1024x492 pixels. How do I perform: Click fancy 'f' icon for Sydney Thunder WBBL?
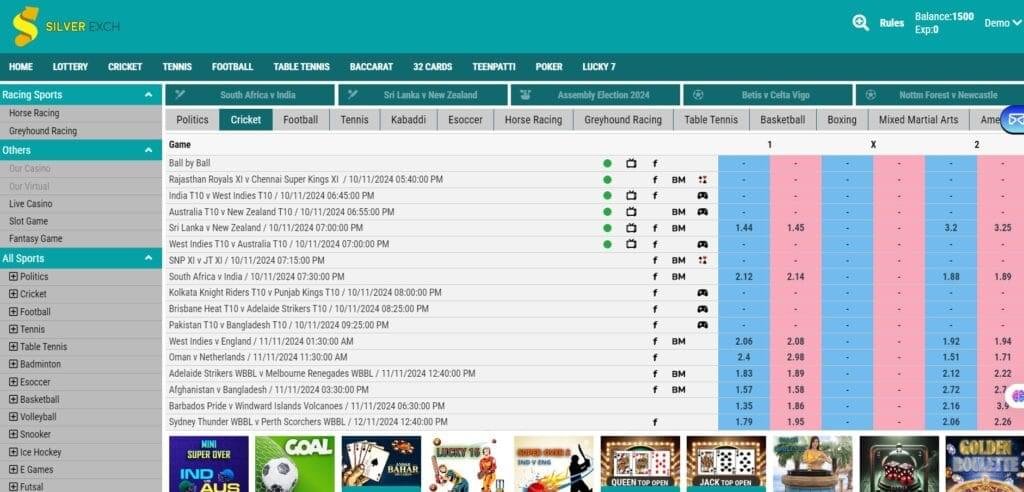pyautogui.click(x=655, y=422)
